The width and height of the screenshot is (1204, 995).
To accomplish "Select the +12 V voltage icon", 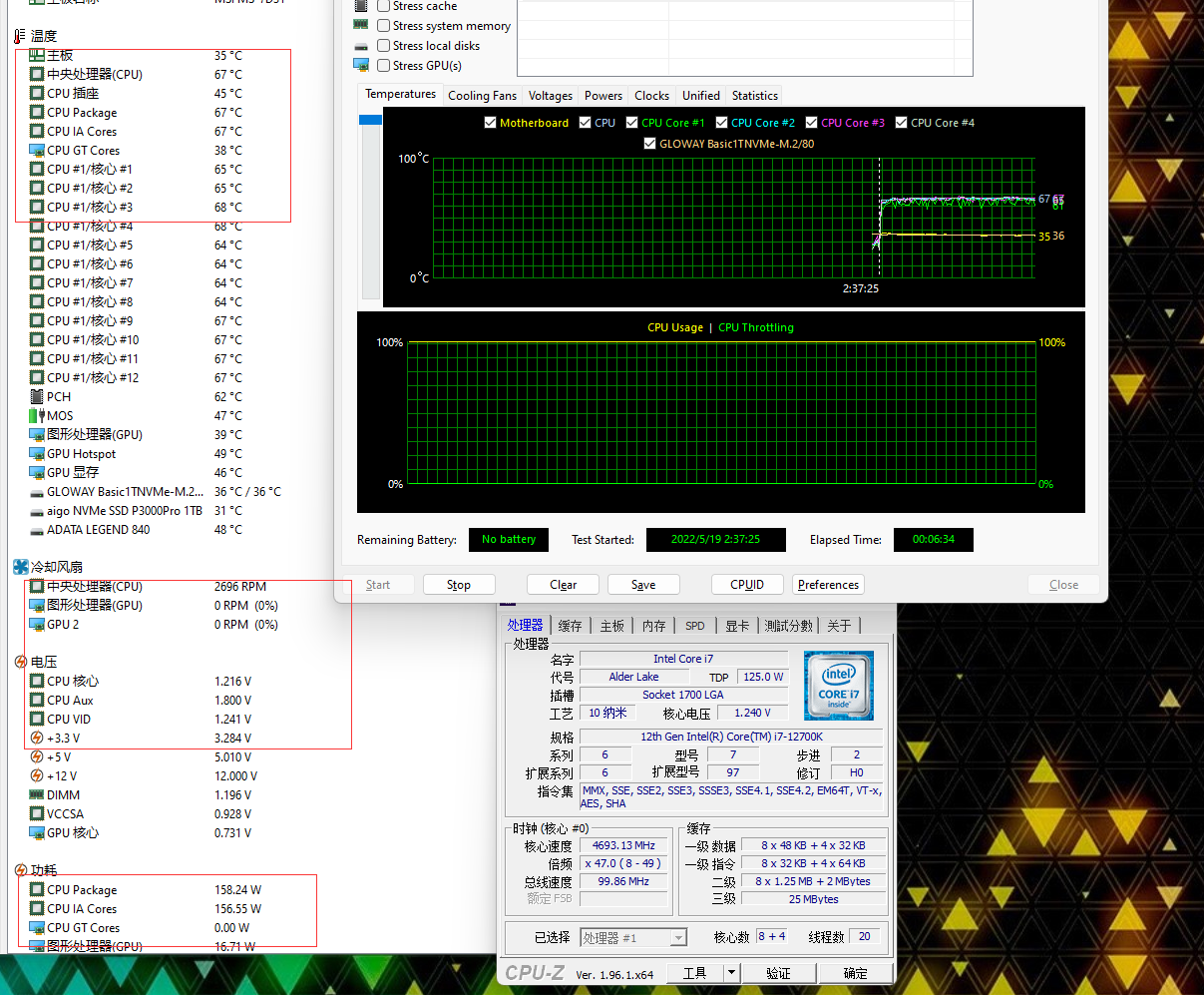I will click(x=37, y=775).
